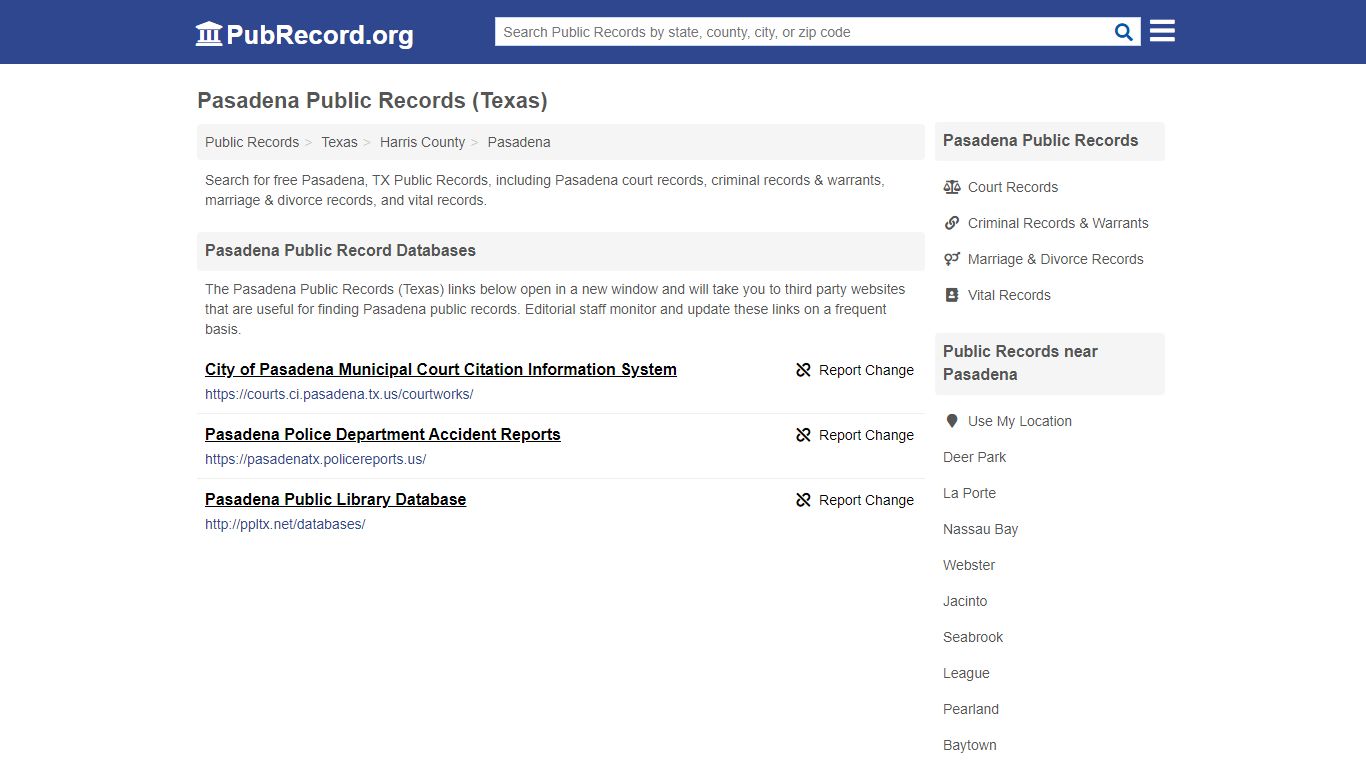Viewport: 1366px width, 768px height.
Task: Click broken-link icon for Police Accident Reports
Action: pos(803,435)
